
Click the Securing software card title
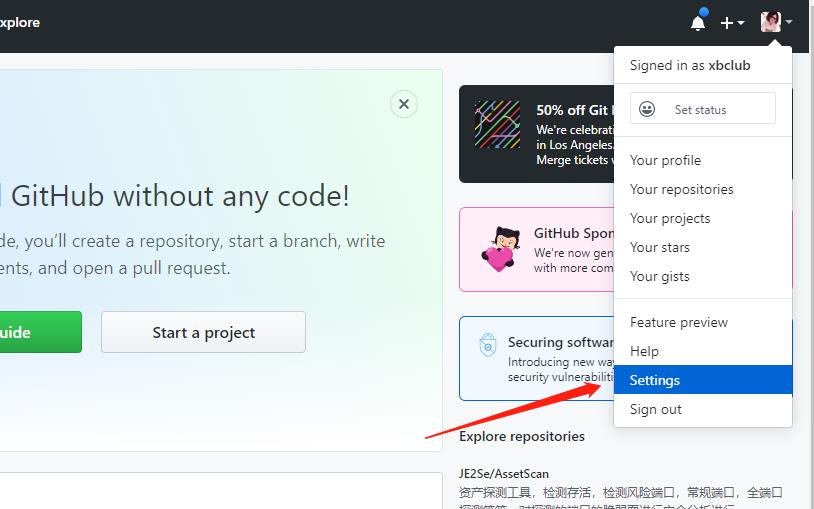tap(561, 342)
